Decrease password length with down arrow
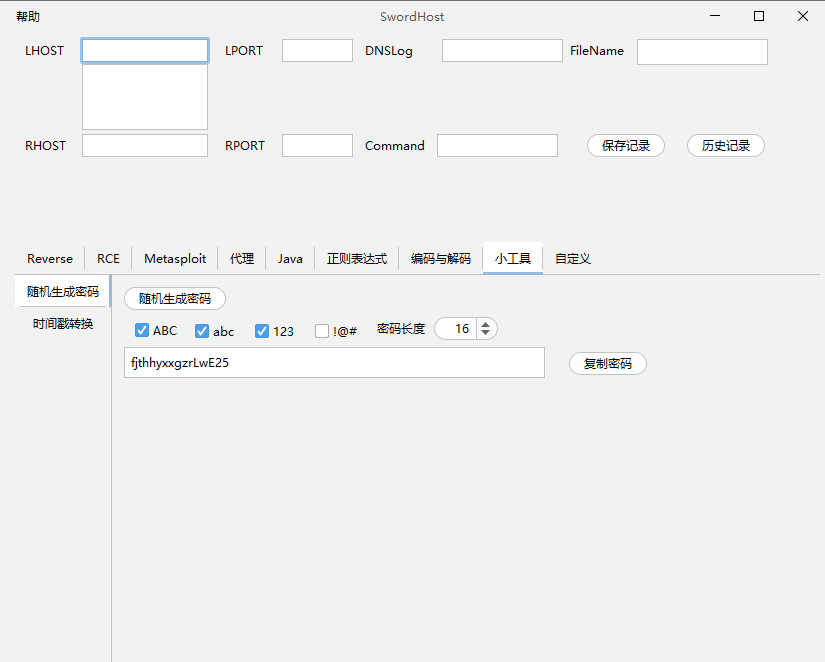The height and width of the screenshot is (662, 825). (x=486, y=333)
